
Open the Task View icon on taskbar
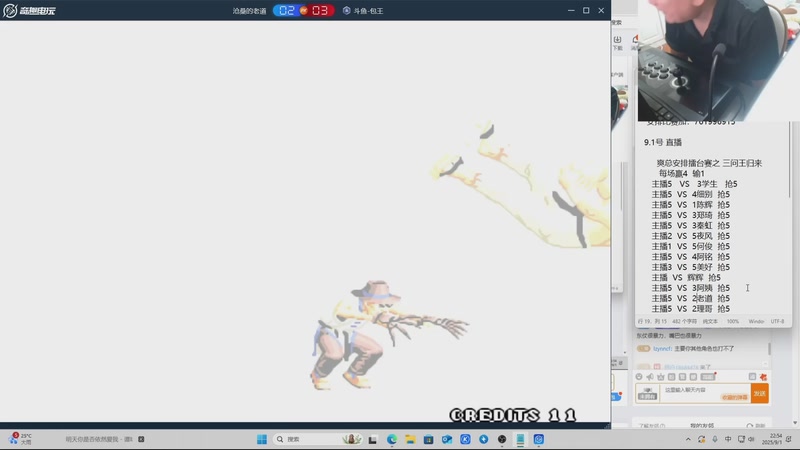click(373, 439)
